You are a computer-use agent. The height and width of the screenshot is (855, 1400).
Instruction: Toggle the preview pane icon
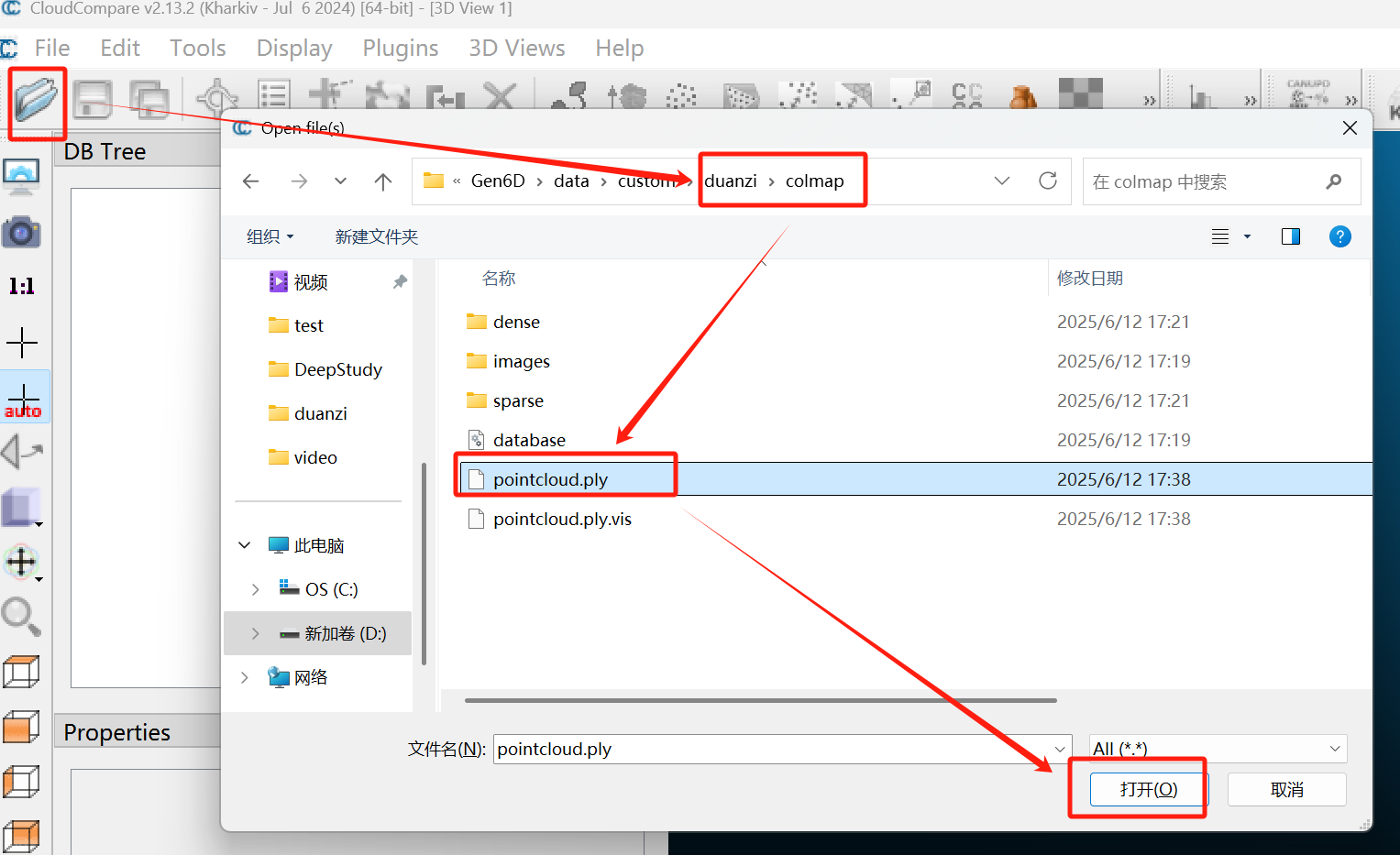1291,236
